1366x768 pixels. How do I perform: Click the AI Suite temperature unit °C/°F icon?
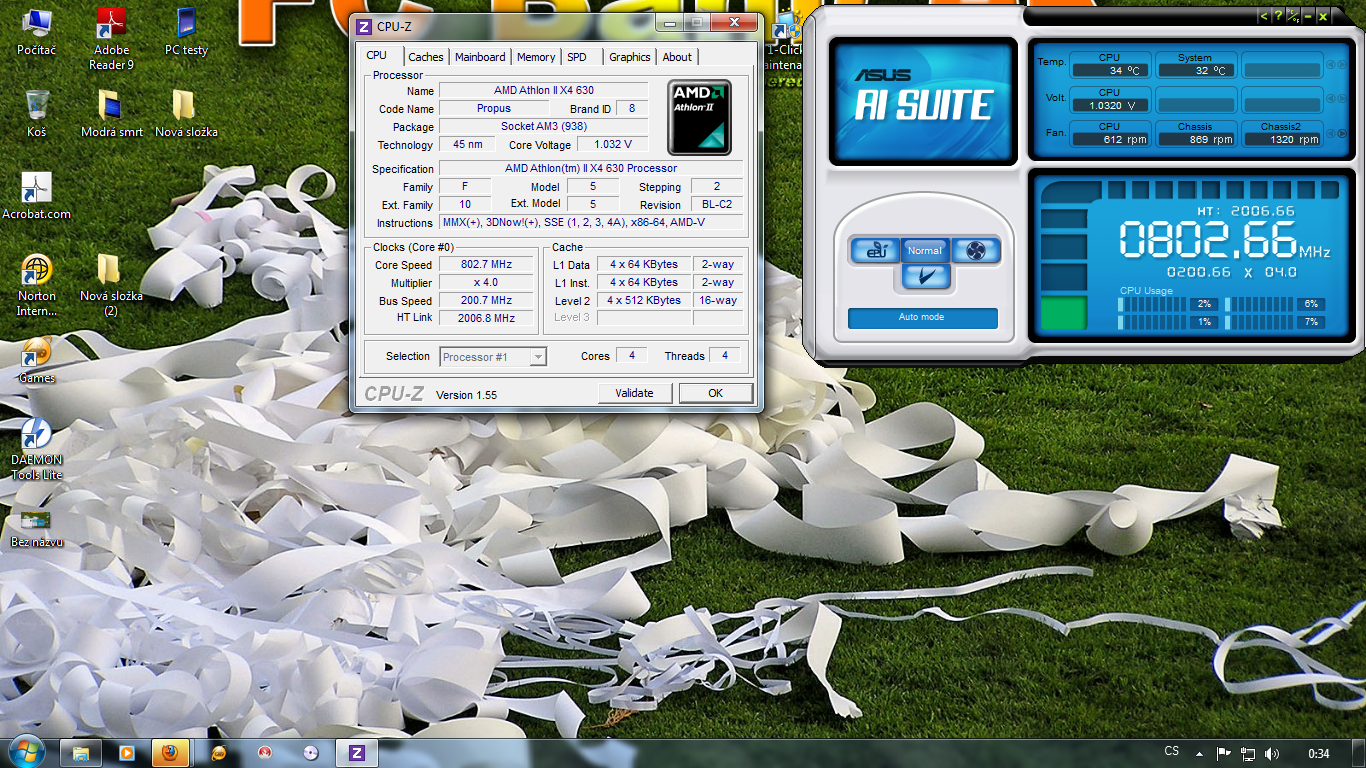pos(1293,15)
